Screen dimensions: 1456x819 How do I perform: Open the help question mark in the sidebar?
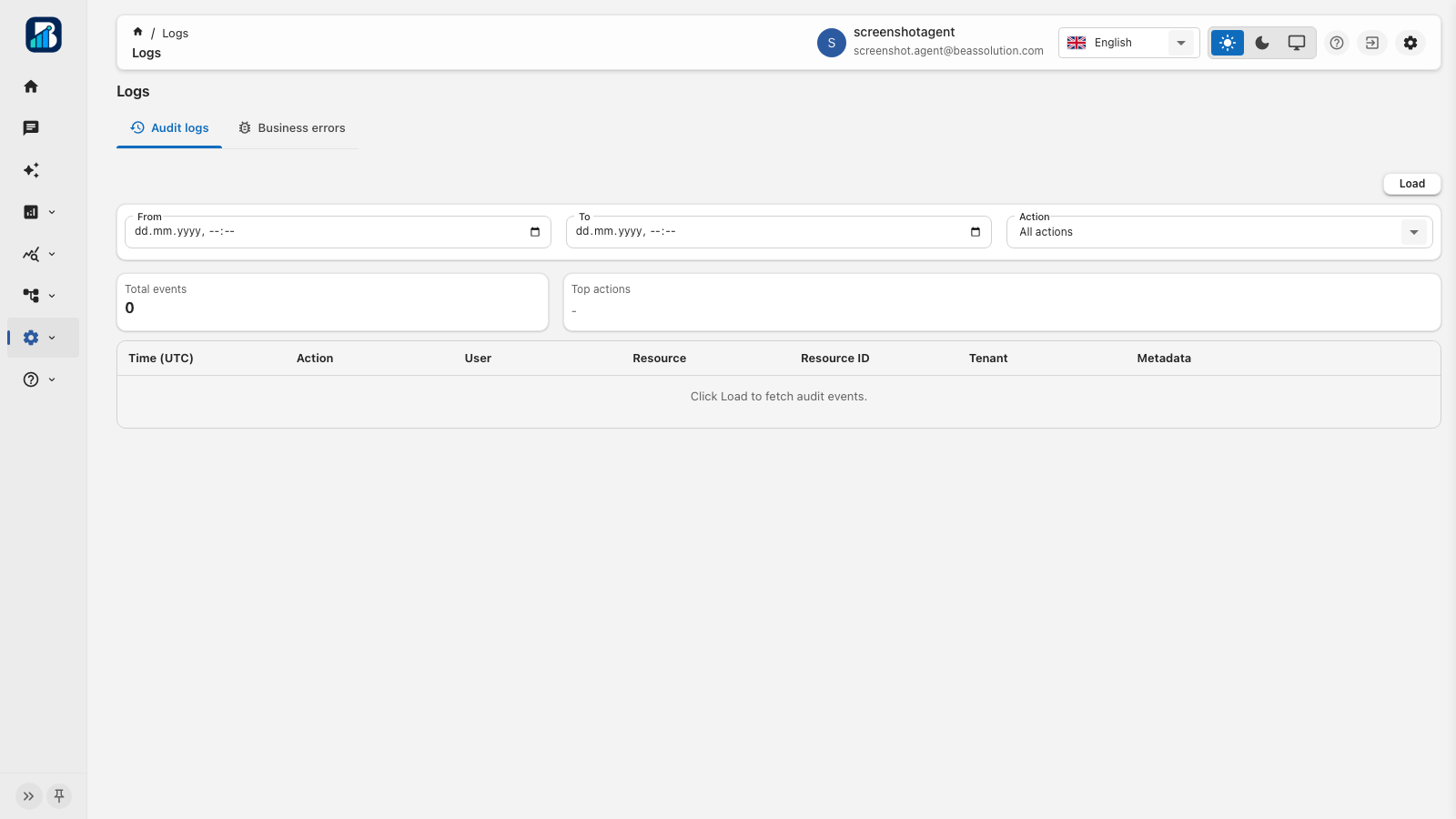coord(31,379)
